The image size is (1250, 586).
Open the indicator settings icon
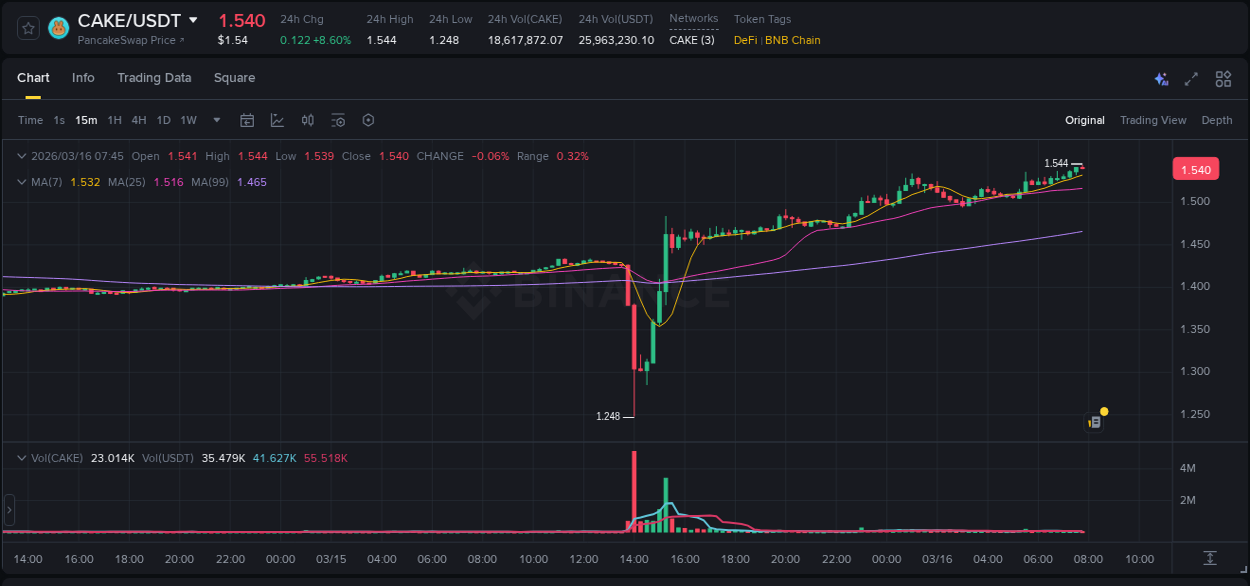338,120
